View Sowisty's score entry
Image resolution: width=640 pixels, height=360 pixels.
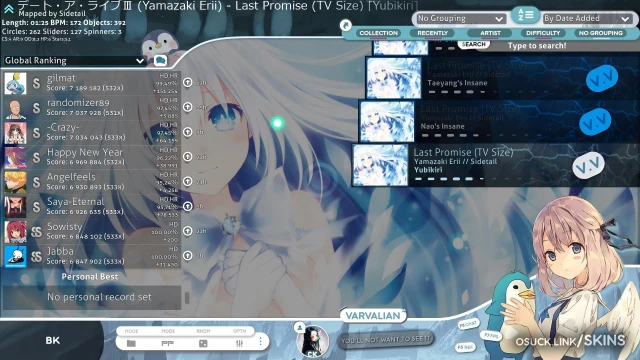pos(92,231)
